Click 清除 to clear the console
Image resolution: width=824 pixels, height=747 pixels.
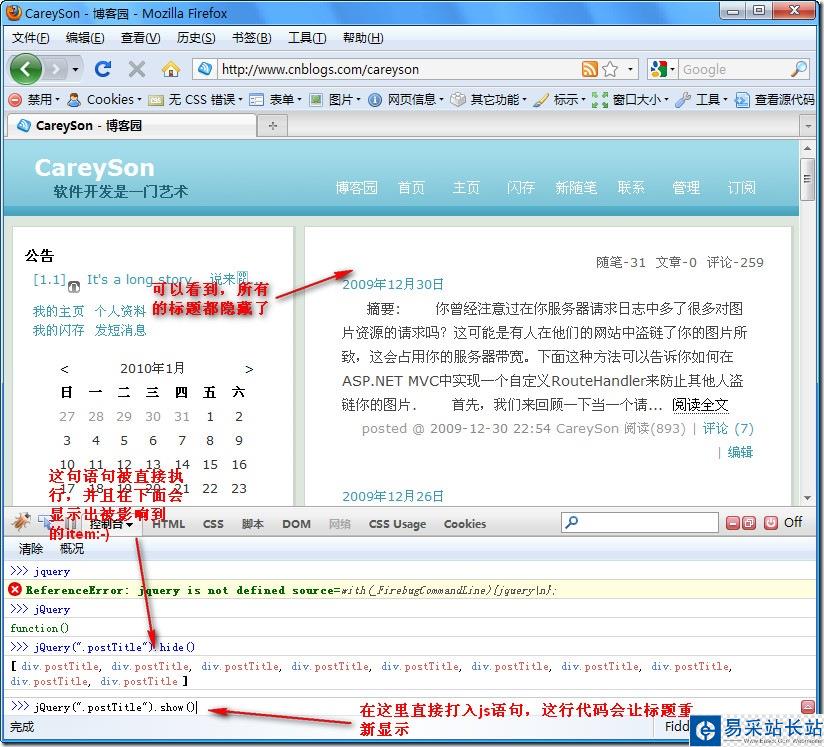point(30,548)
